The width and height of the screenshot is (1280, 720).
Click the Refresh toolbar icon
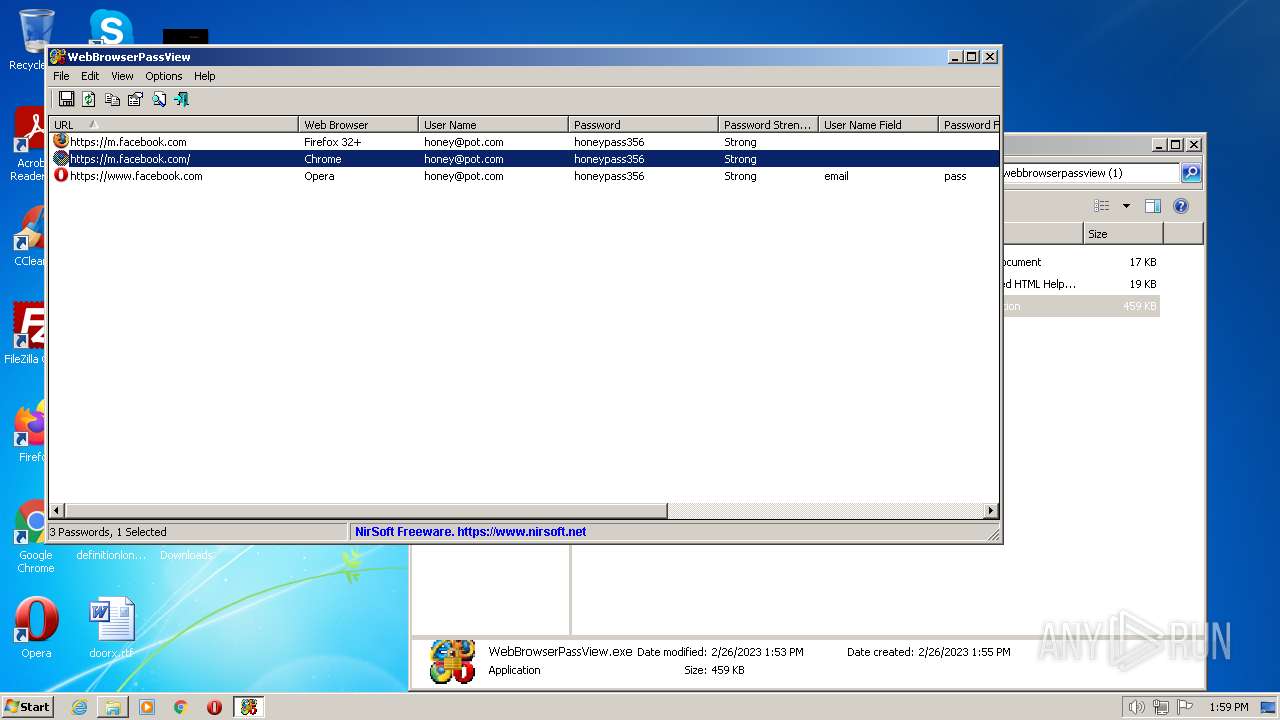coord(89,98)
